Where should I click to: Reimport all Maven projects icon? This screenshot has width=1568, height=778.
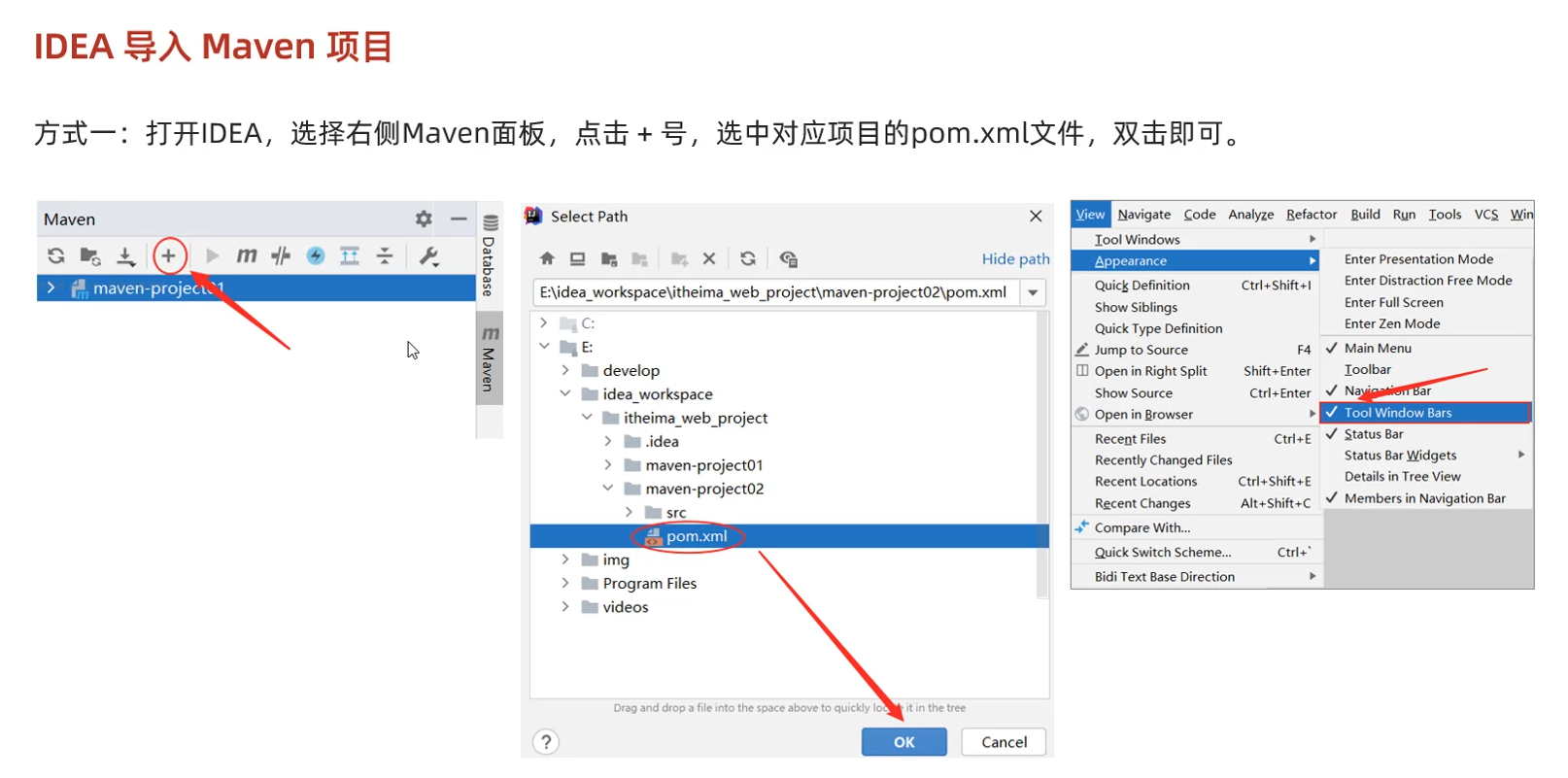56,256
